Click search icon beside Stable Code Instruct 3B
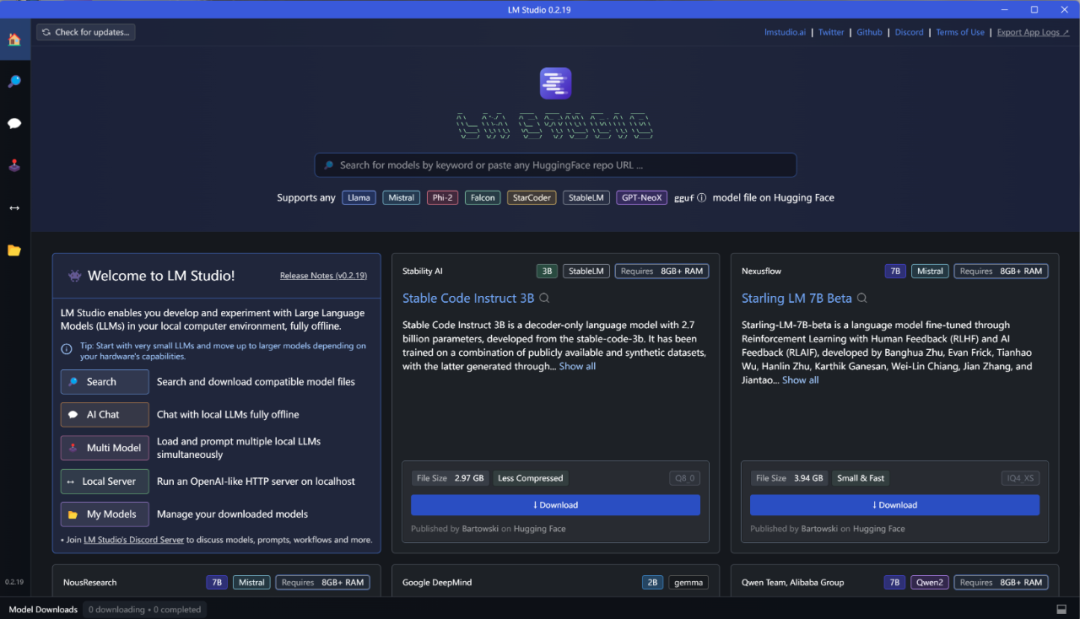1080x619 pixels. coord(544,298)
